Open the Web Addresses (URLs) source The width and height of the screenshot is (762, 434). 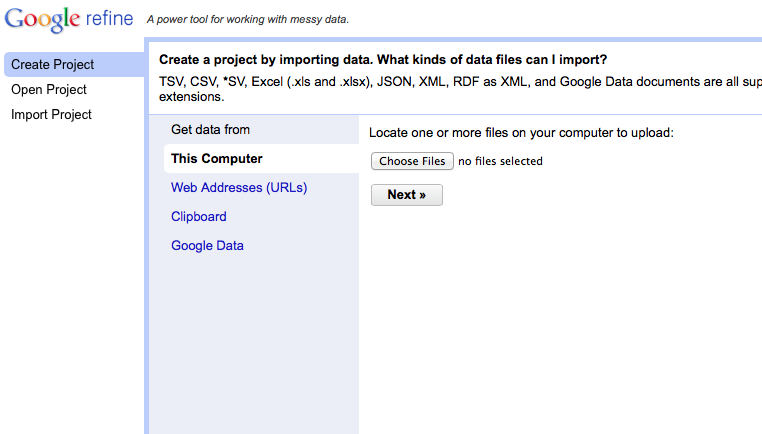[x=239, y=188]
